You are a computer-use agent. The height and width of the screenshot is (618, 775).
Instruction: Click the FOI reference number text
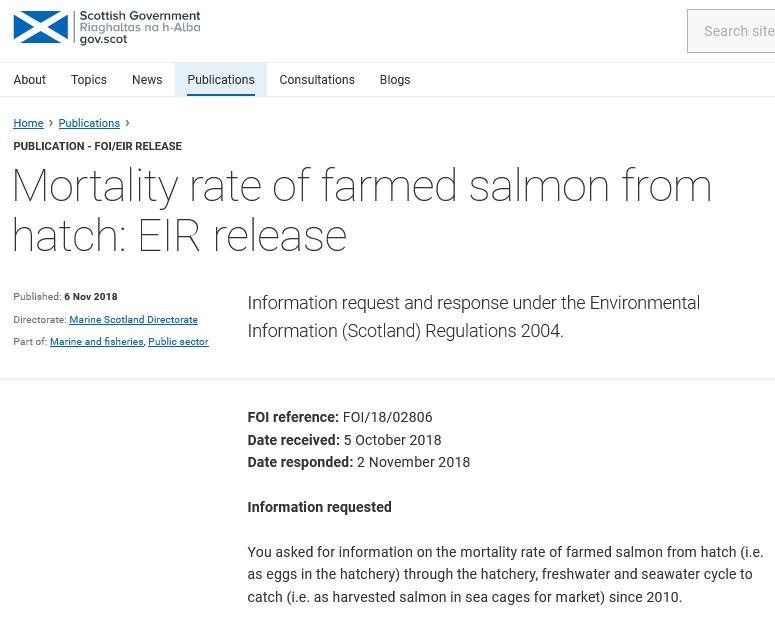(387, 417)
